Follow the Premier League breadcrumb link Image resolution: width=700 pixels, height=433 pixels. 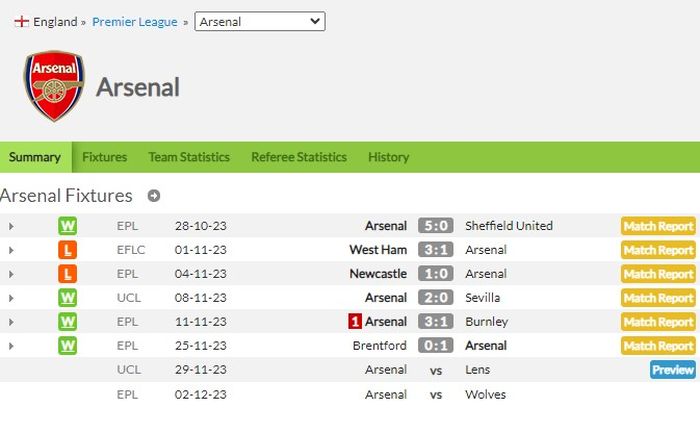tap(135, 22)
